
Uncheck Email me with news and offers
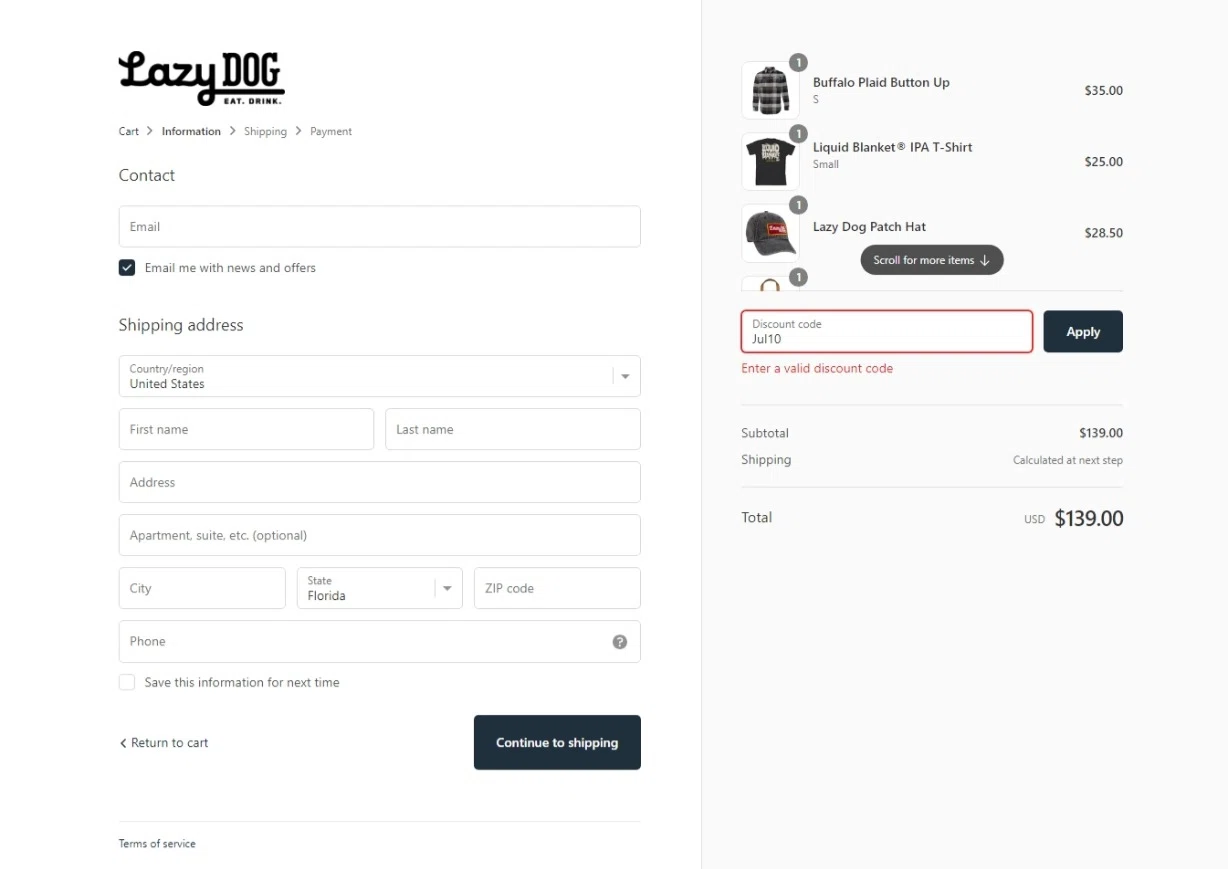click(127, 268)
